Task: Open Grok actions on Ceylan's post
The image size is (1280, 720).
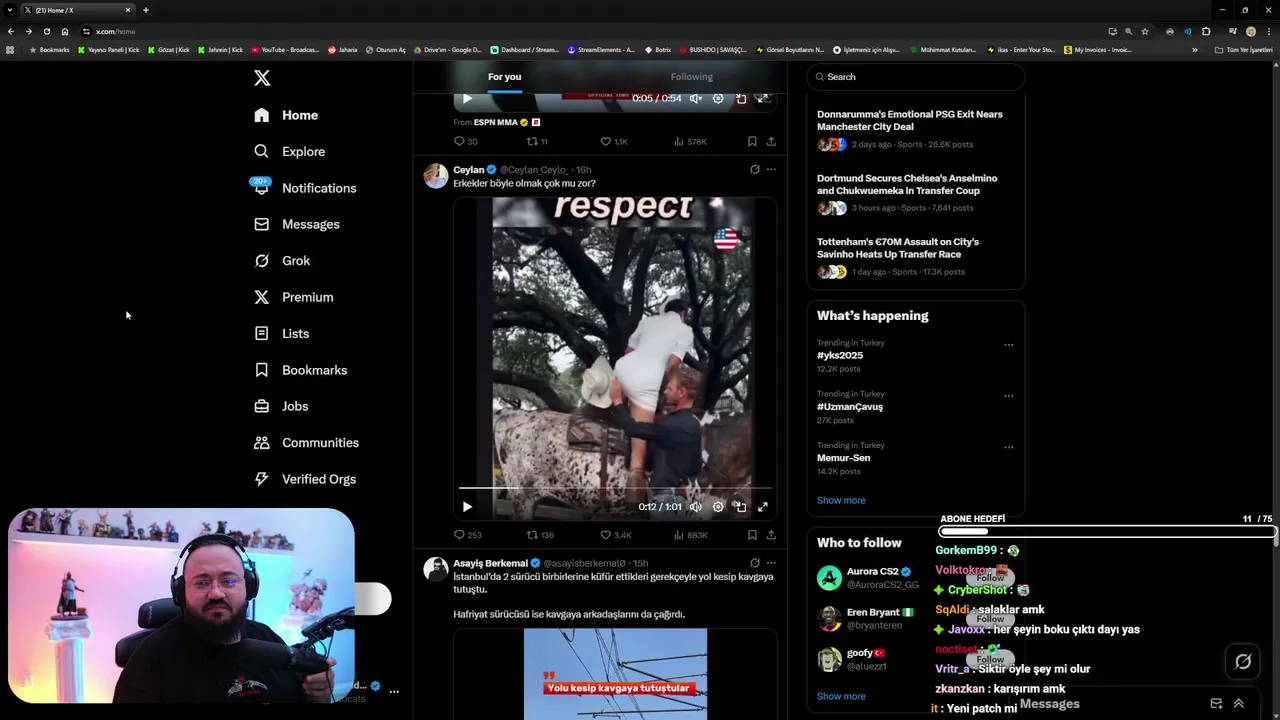Action: click(x=754, y=170)
